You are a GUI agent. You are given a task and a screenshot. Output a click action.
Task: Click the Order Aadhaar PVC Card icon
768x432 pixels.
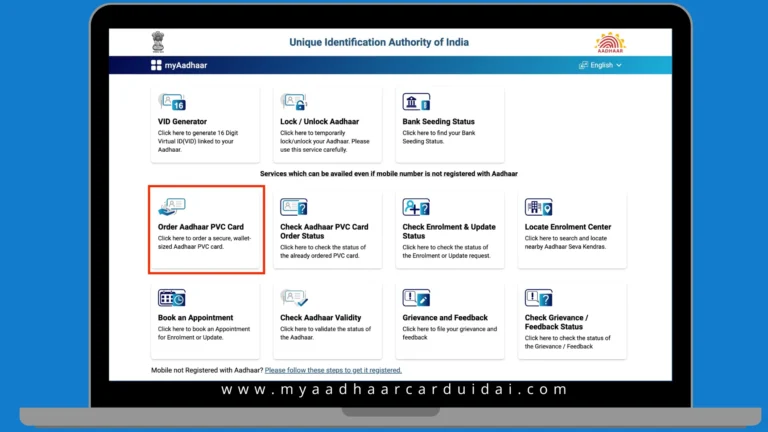(171, 207)
